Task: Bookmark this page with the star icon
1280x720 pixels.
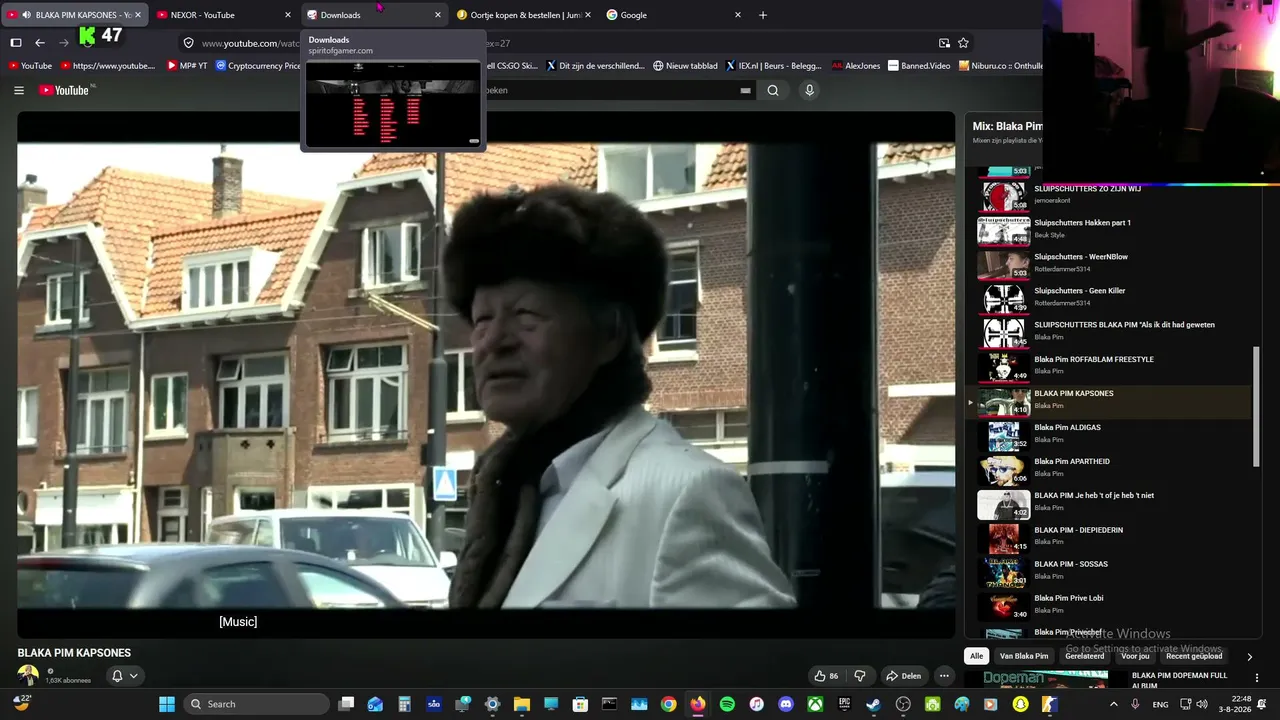Action: point(963,43)
